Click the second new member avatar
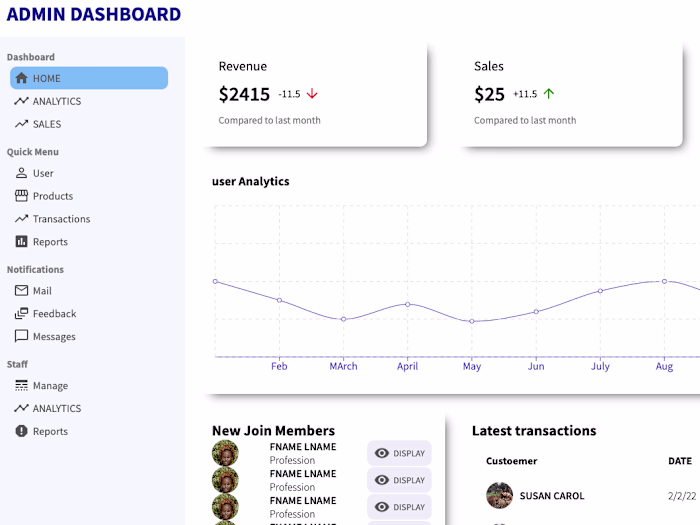This screenshot has width=700, height=525. [225, 480]
